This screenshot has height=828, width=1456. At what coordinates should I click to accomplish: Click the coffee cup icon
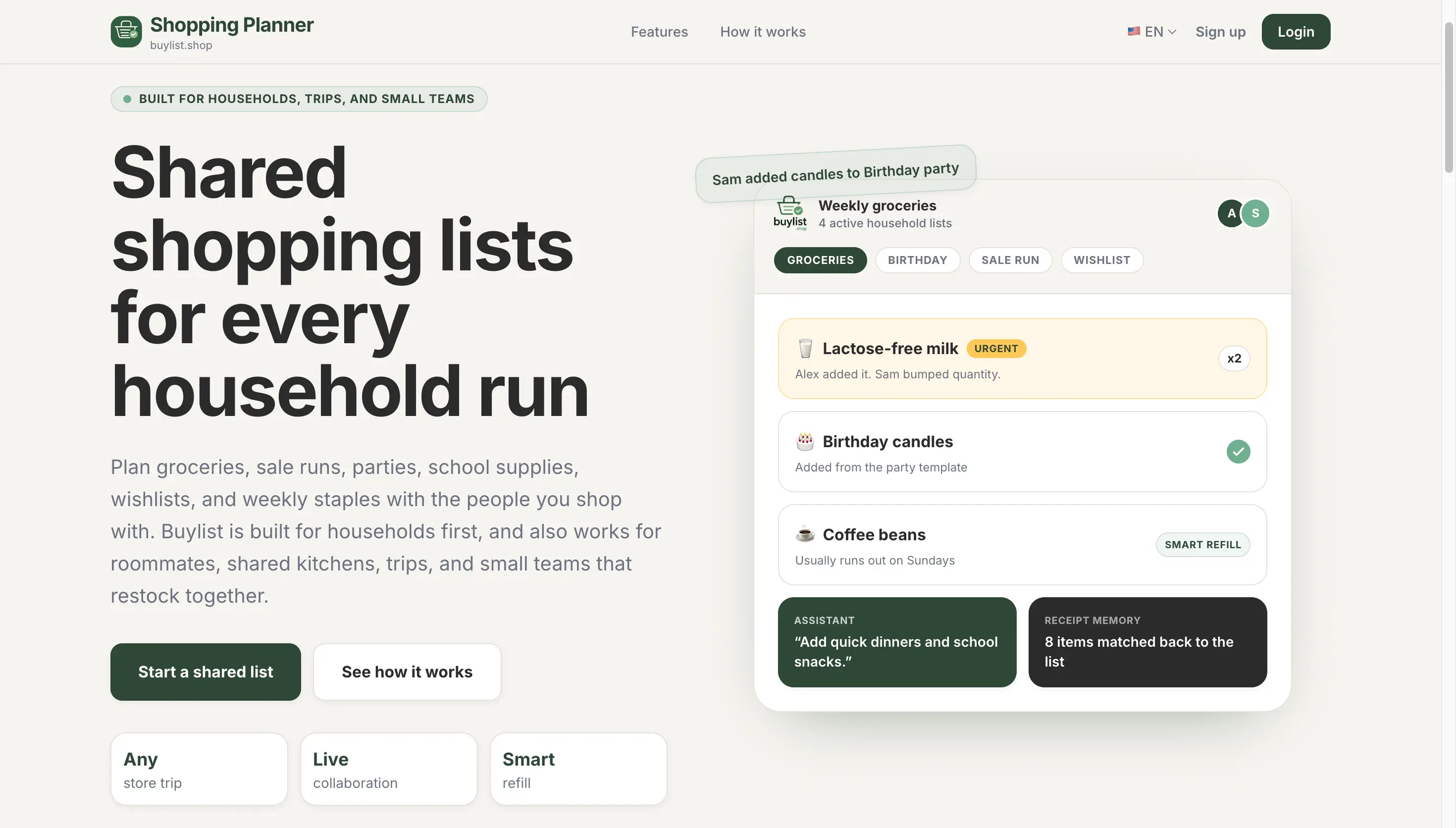point(805,534)
